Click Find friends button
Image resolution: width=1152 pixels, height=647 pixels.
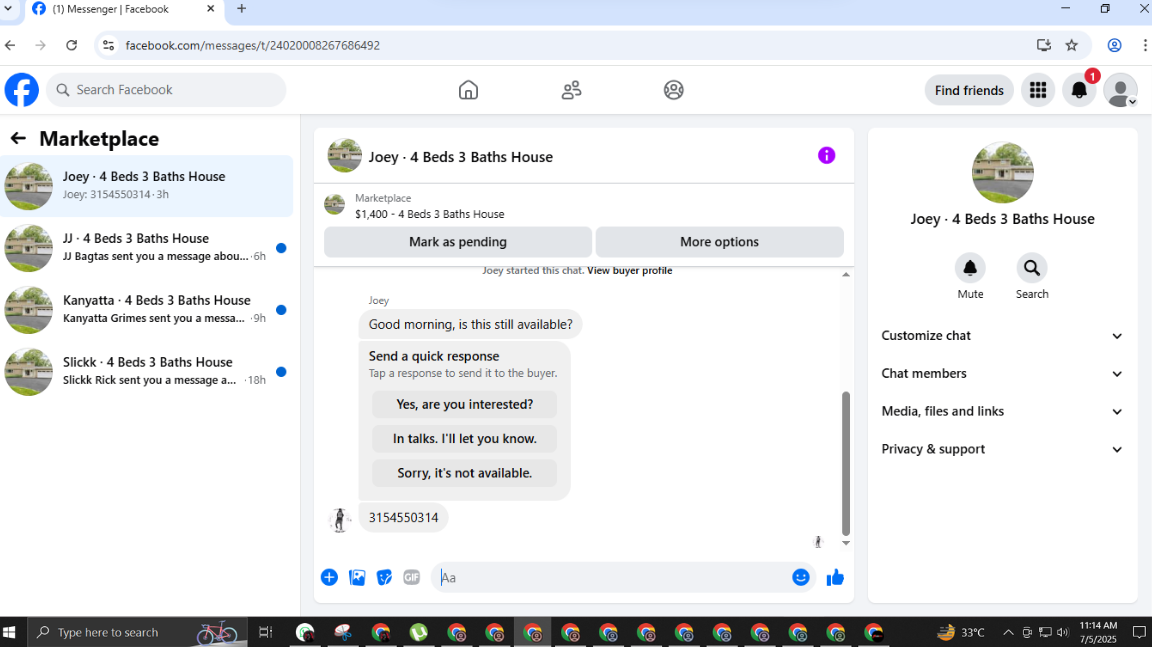click(x=969, y=90)
